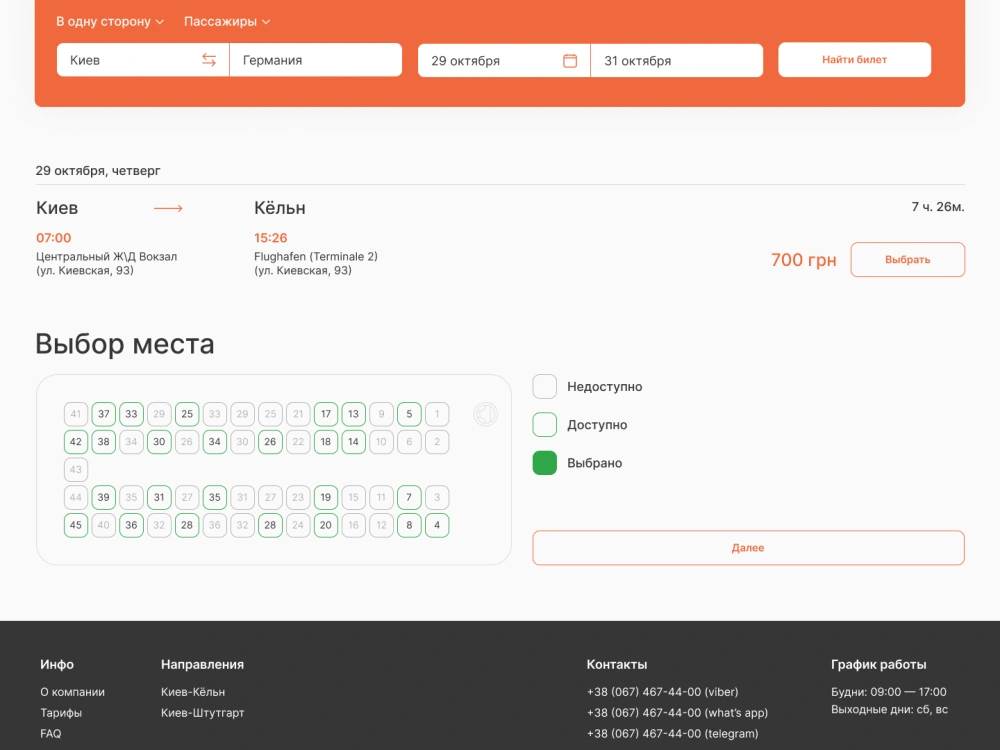Pick available seat 20

pos(326,526)
